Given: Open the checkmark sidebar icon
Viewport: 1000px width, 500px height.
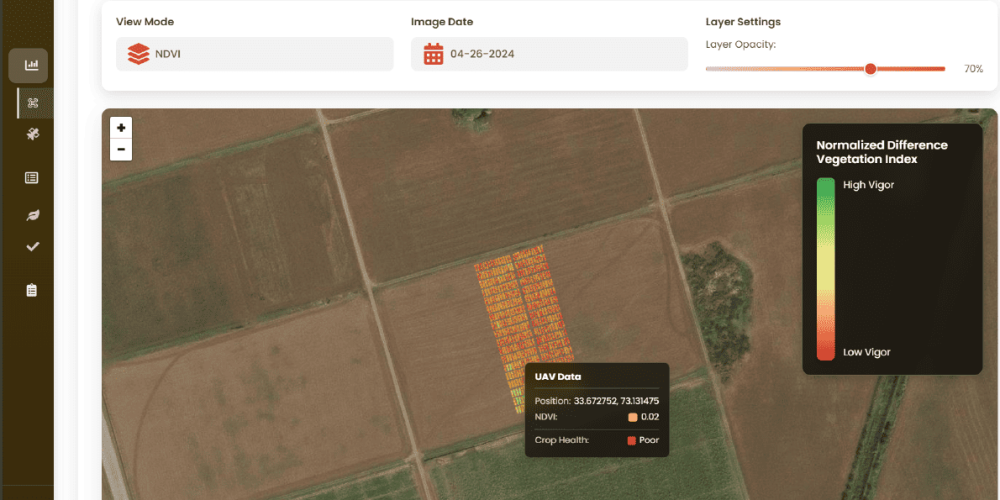Looking at the screenshot, I should point(33,247).
